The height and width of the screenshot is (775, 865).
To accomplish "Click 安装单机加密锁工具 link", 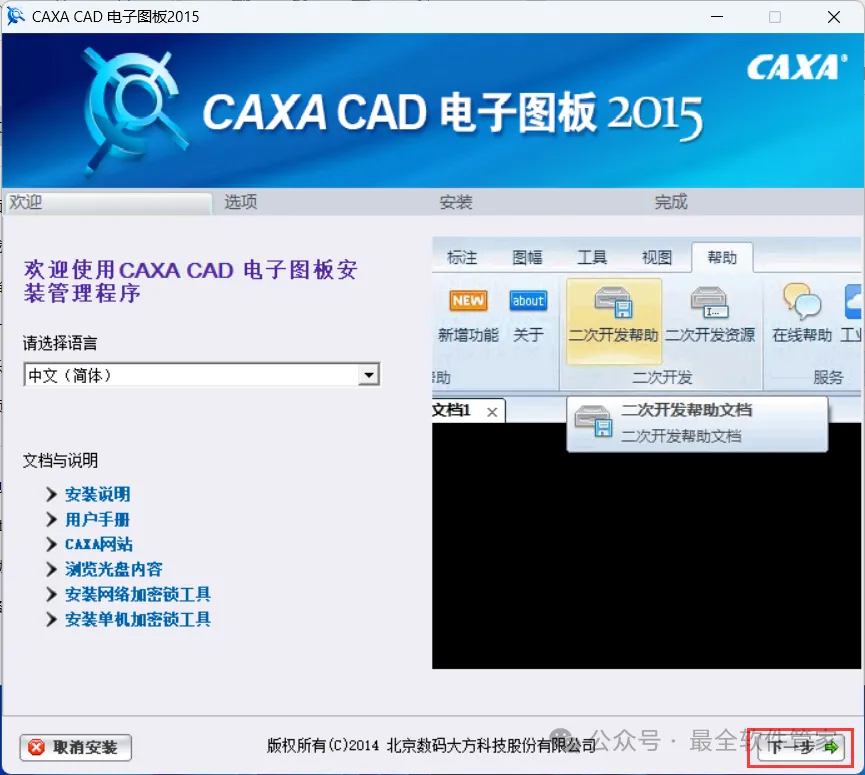I will tap(138, 619).
